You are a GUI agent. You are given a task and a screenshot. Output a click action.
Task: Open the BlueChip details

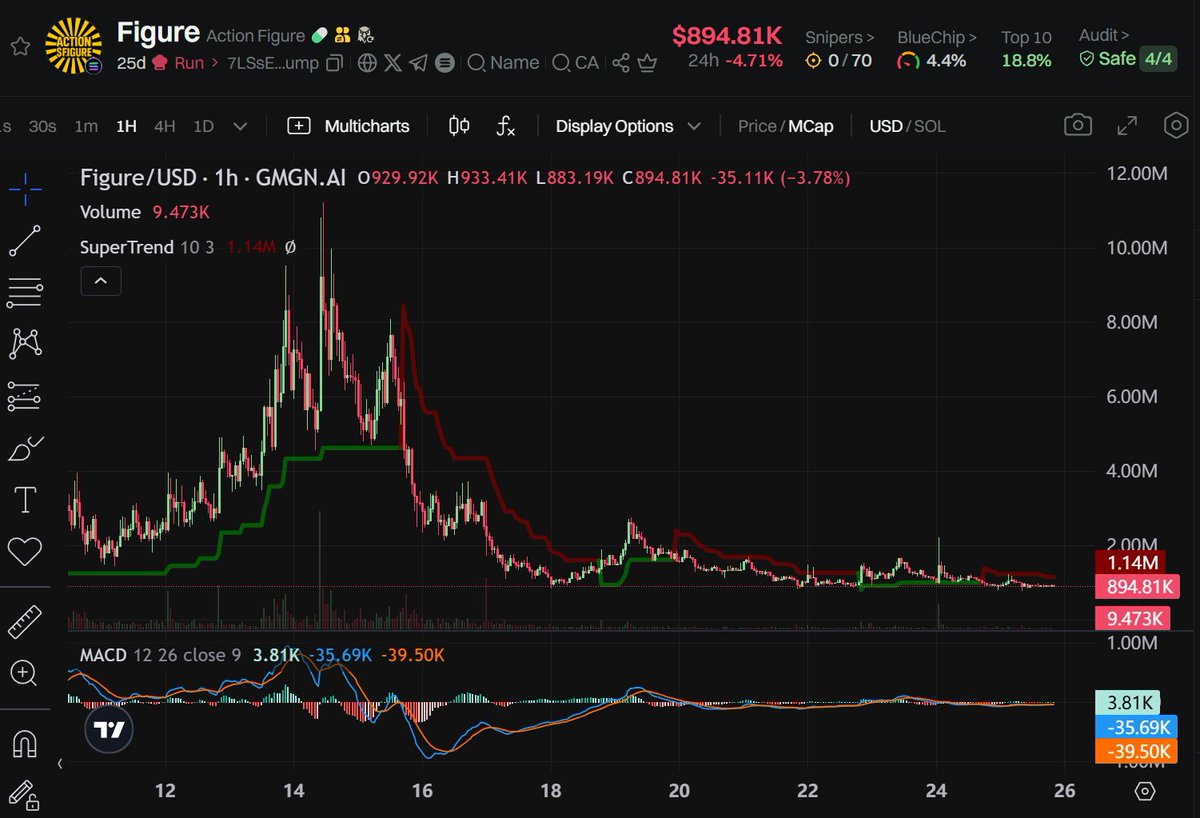(x=937, y=38)
